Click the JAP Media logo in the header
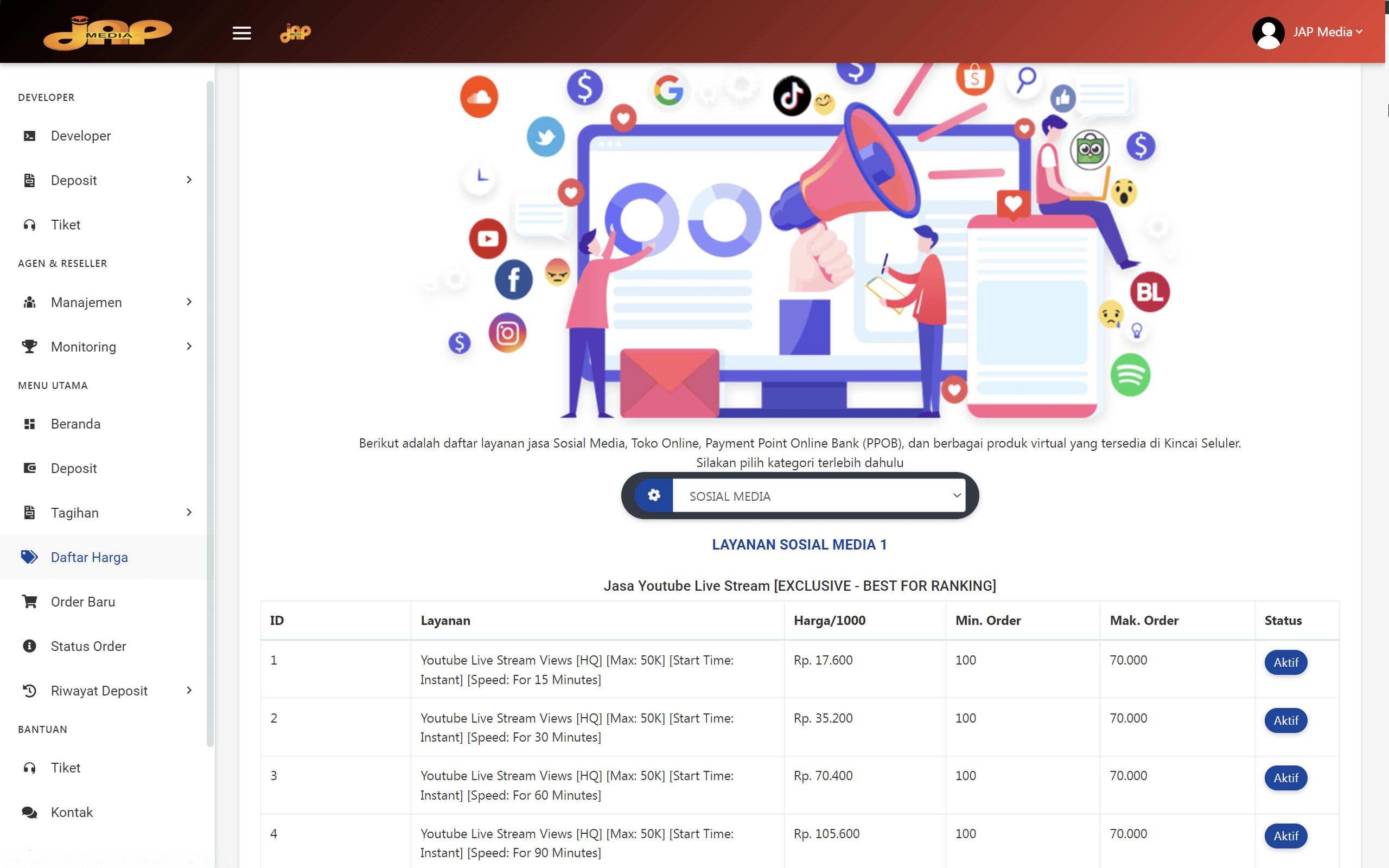 tap(107, 33)
